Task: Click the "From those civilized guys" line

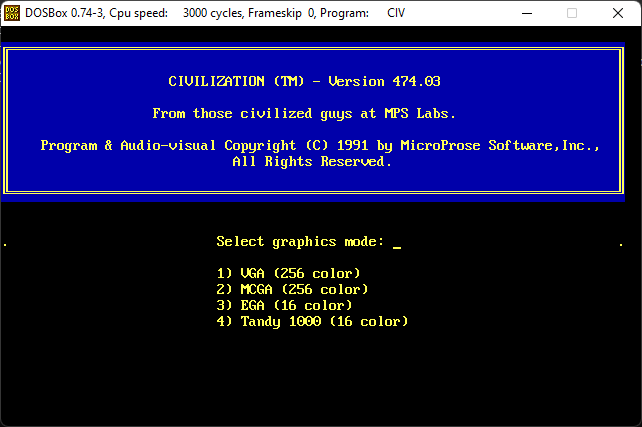Action: (x=304, y=113)
